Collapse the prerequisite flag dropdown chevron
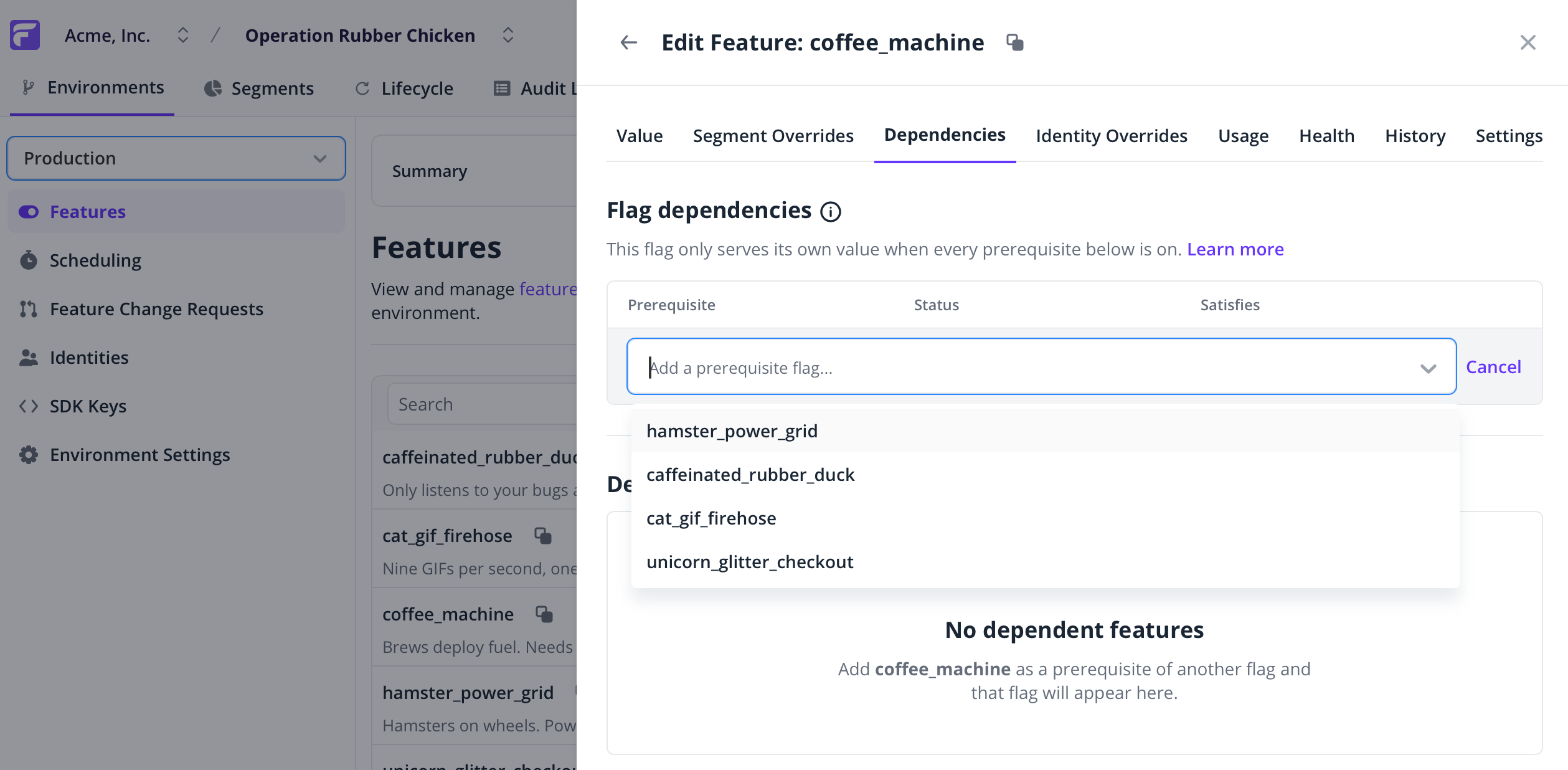1568x770 pixels. pos(1429,368)
